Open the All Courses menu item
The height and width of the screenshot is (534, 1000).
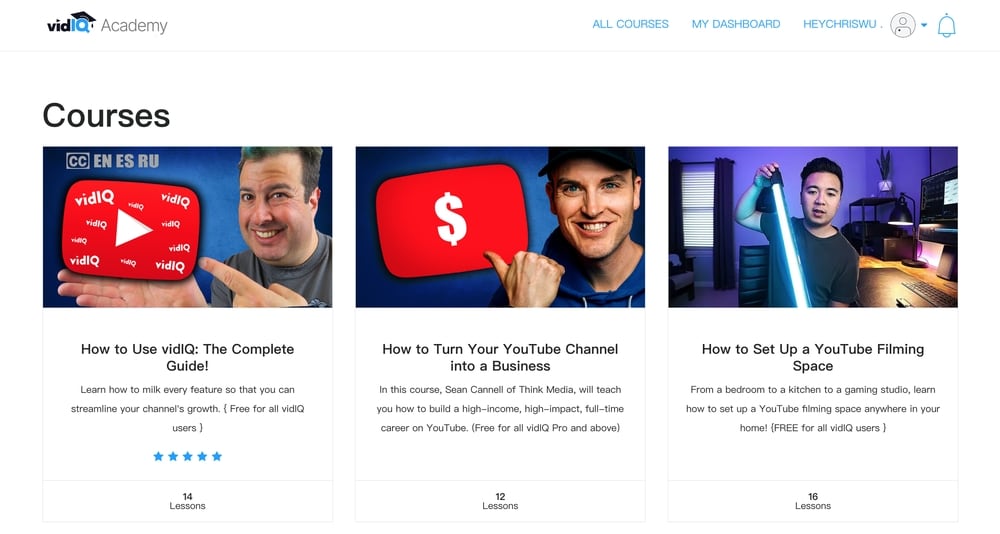point(630,24)
